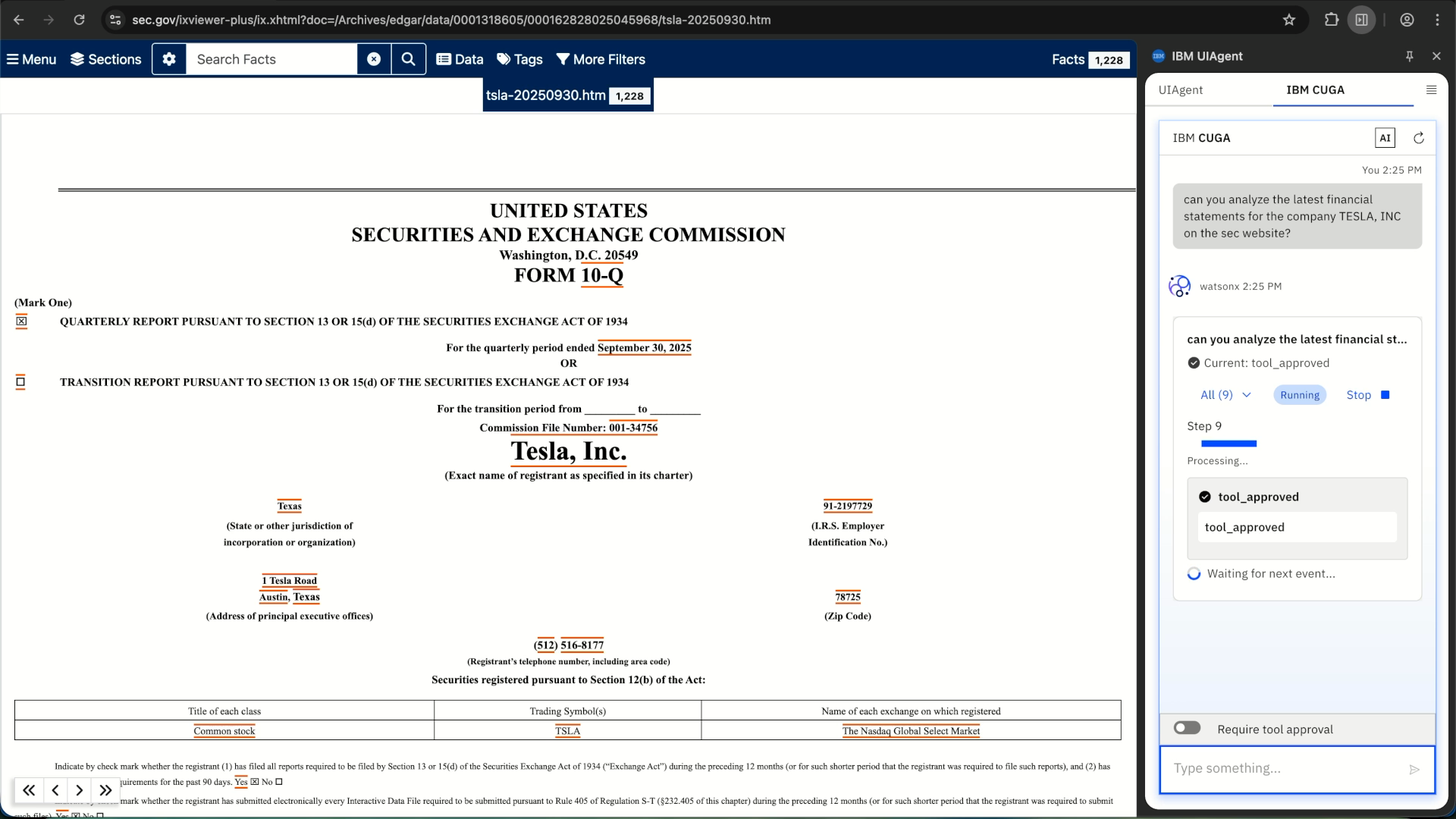Viewport: 1456px width, 819px height.
Task: Toggle Require tool approval switch
Action: (x=1188, y=728)
